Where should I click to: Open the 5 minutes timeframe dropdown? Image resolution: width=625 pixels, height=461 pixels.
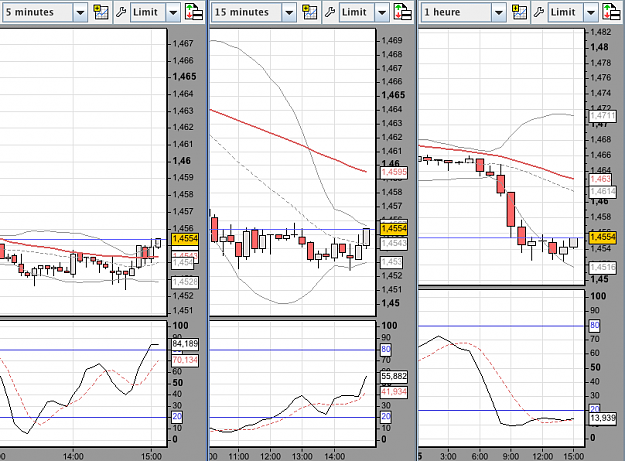point(80,13)
